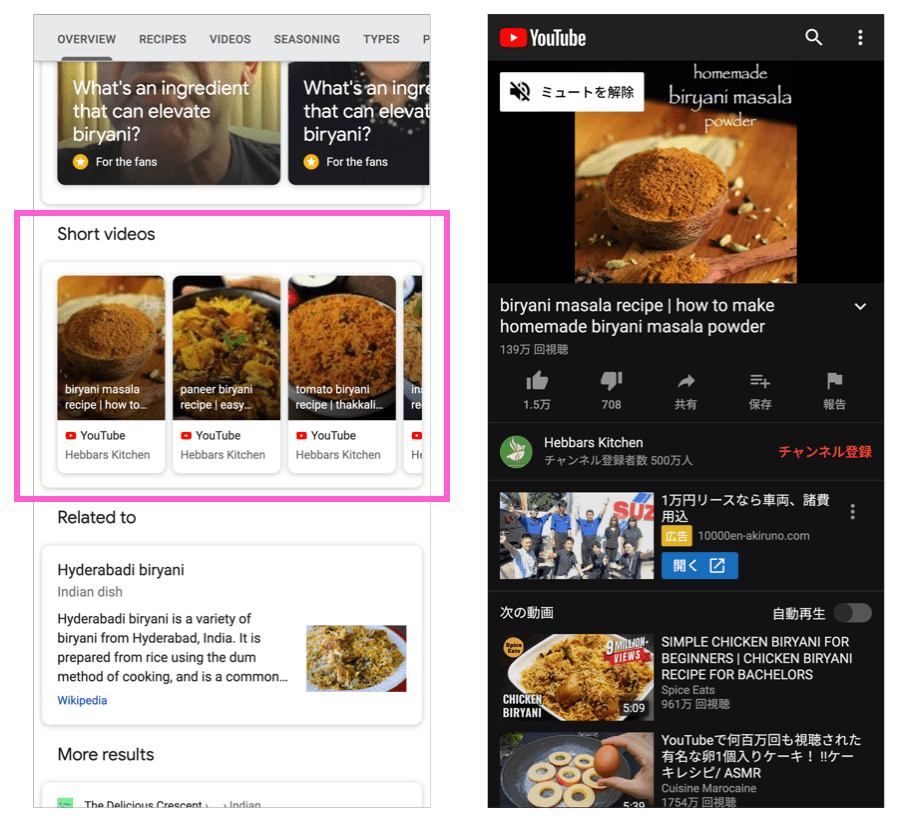Switch to the TYPES tab
The image size is (900, 820).
coord(381,39)
